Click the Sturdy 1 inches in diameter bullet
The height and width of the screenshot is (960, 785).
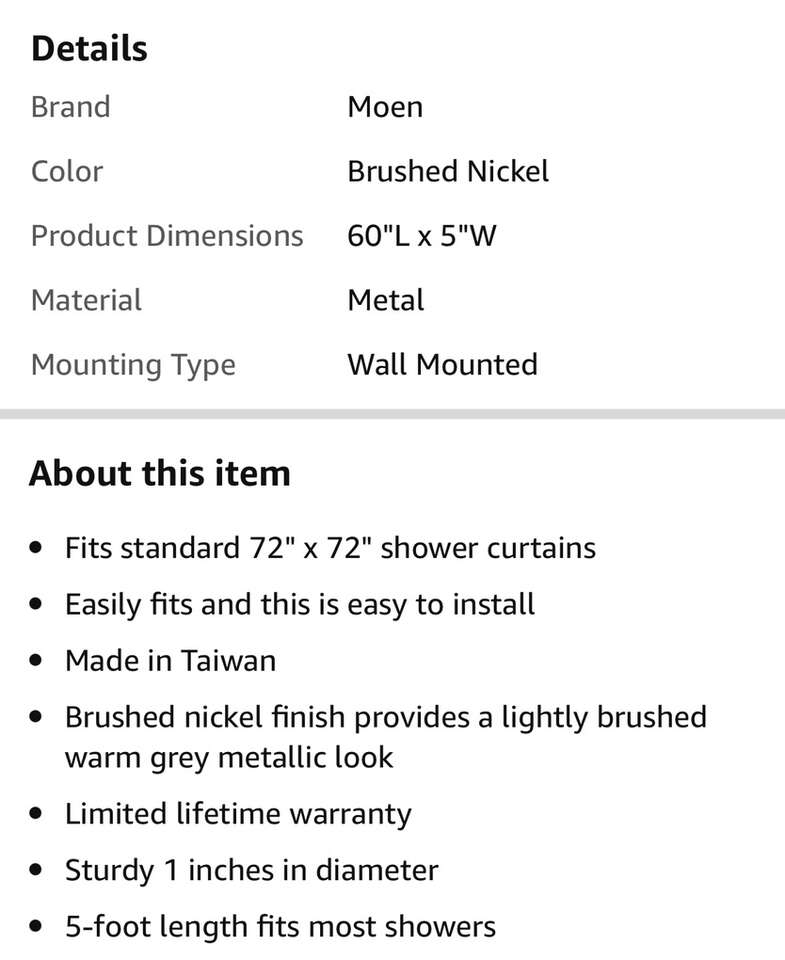[x=251, y=870]
